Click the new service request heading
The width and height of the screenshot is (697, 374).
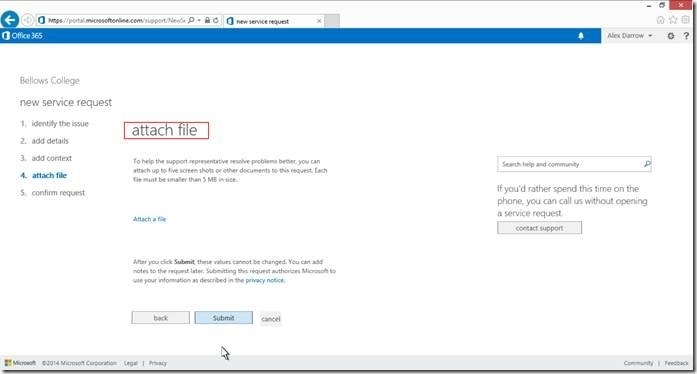point(66,102)
